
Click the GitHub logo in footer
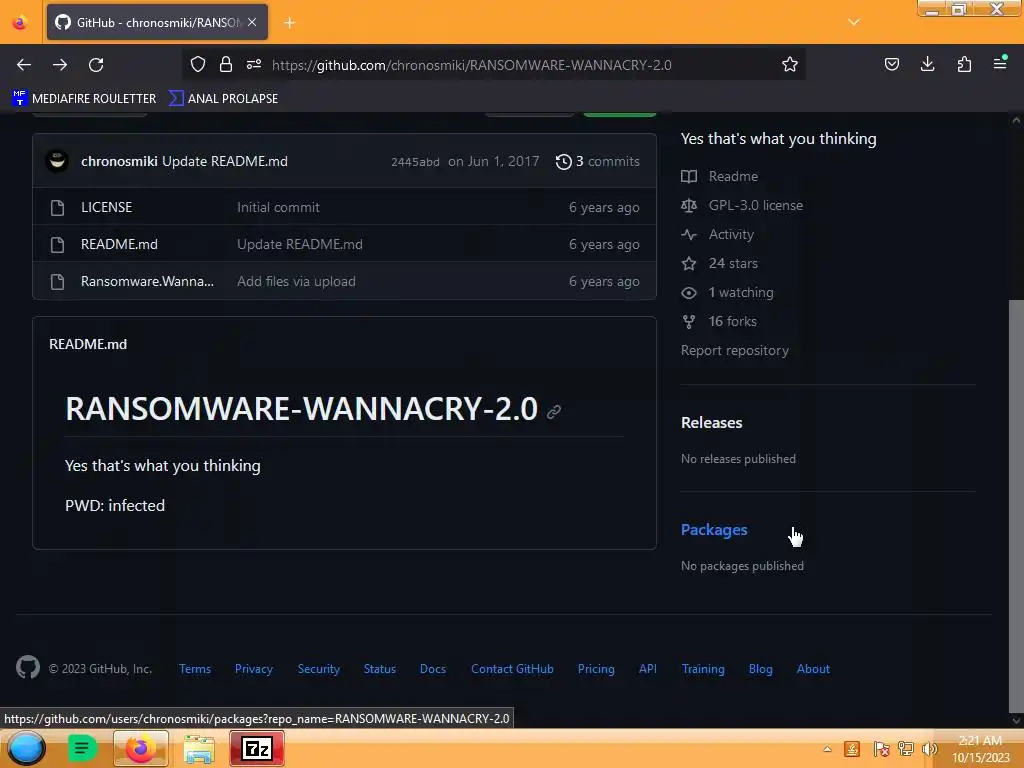28,667
